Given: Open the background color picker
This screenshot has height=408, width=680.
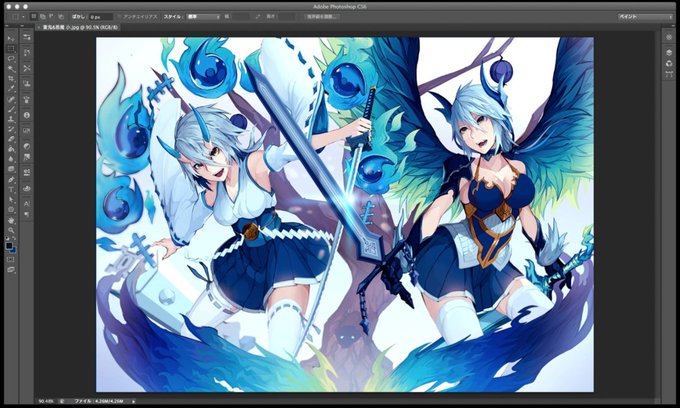Looking at the screenshot, I should coord(14,251).
